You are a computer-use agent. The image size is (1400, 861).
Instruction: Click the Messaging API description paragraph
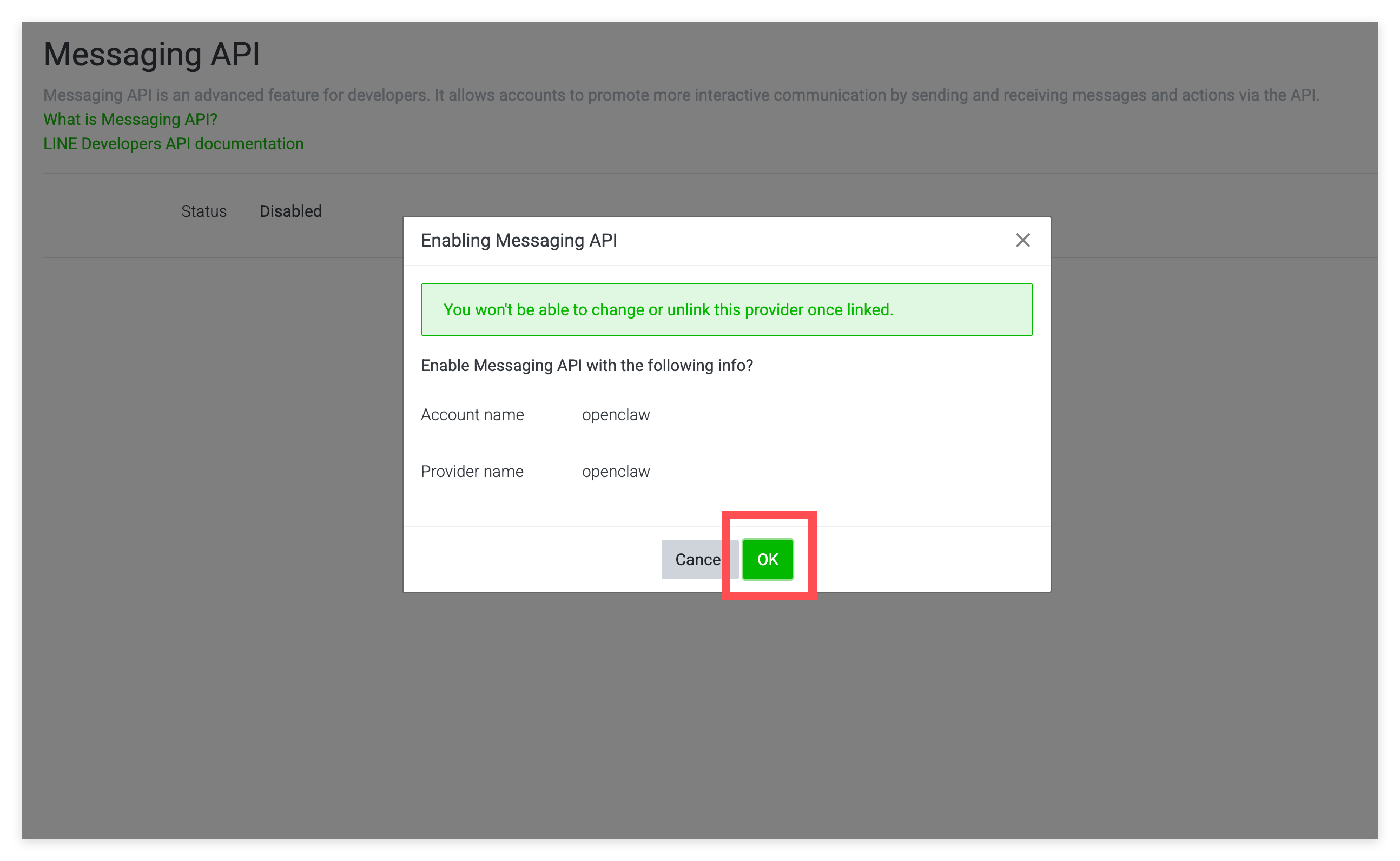pos(681,95)
